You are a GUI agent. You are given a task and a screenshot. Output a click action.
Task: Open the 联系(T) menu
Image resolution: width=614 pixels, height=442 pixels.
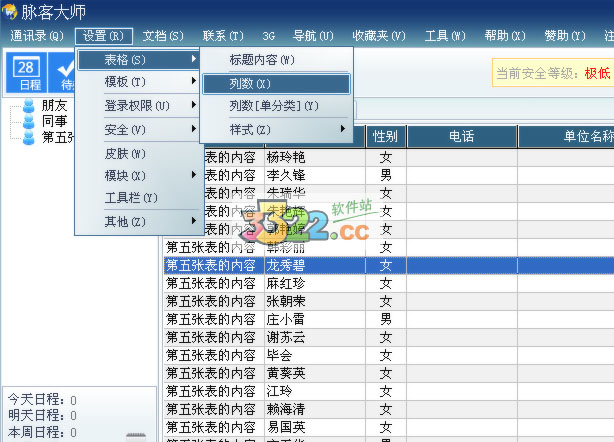pyautogui.click(x=223, y=36)
